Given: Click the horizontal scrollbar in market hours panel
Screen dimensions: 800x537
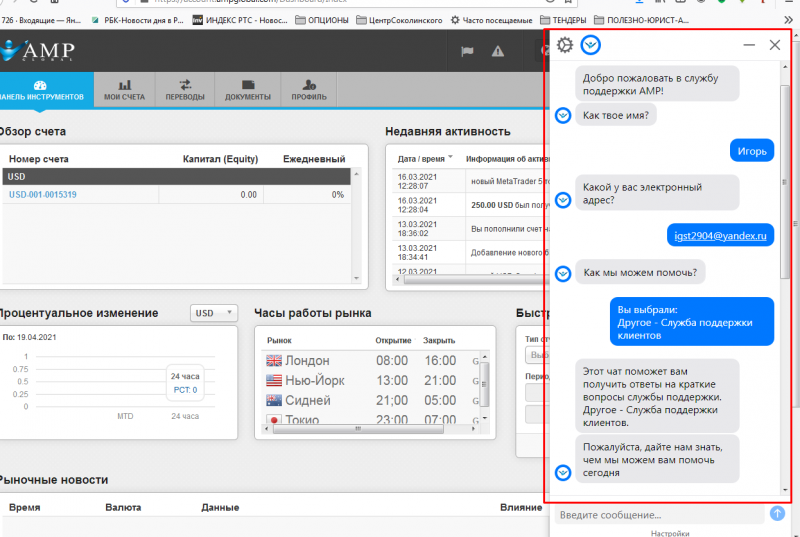Looking at the screenshot, I should [x=358, y=429].
